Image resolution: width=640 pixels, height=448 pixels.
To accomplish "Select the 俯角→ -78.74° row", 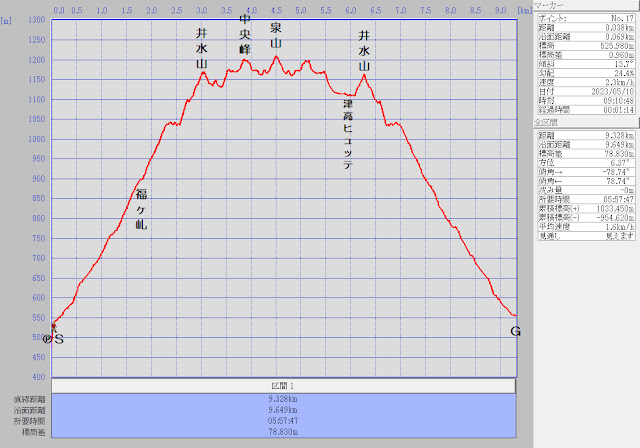I will tap(586, 172).
